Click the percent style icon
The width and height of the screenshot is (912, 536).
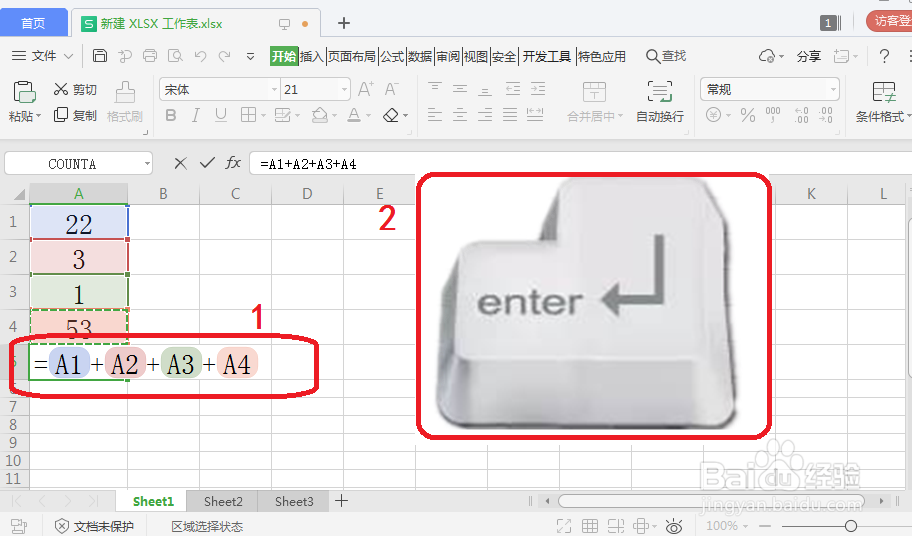coord(747,115)
